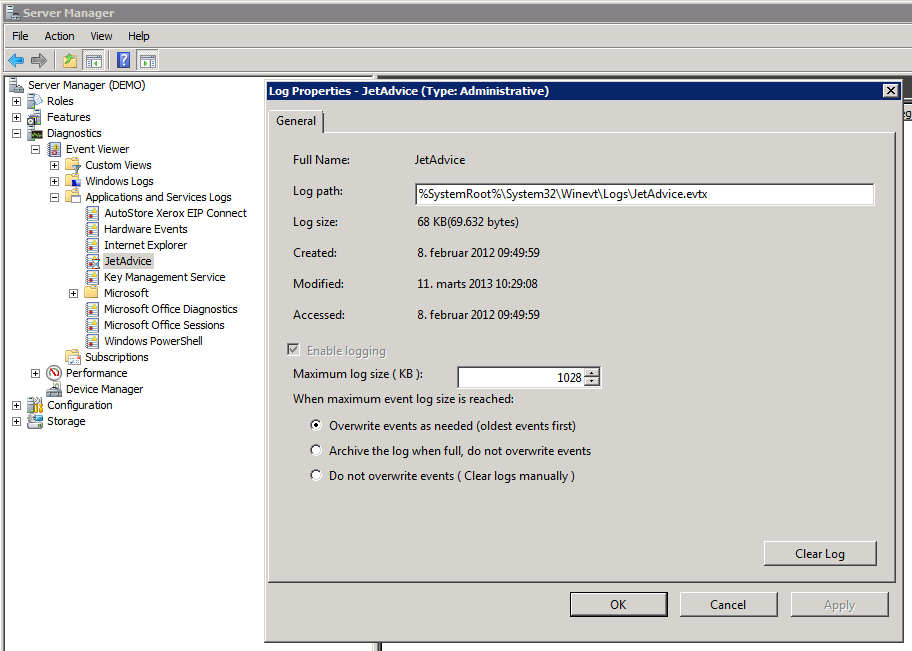Open the View menu
This screenshot has height=651, width=912.
pos(101,36)
